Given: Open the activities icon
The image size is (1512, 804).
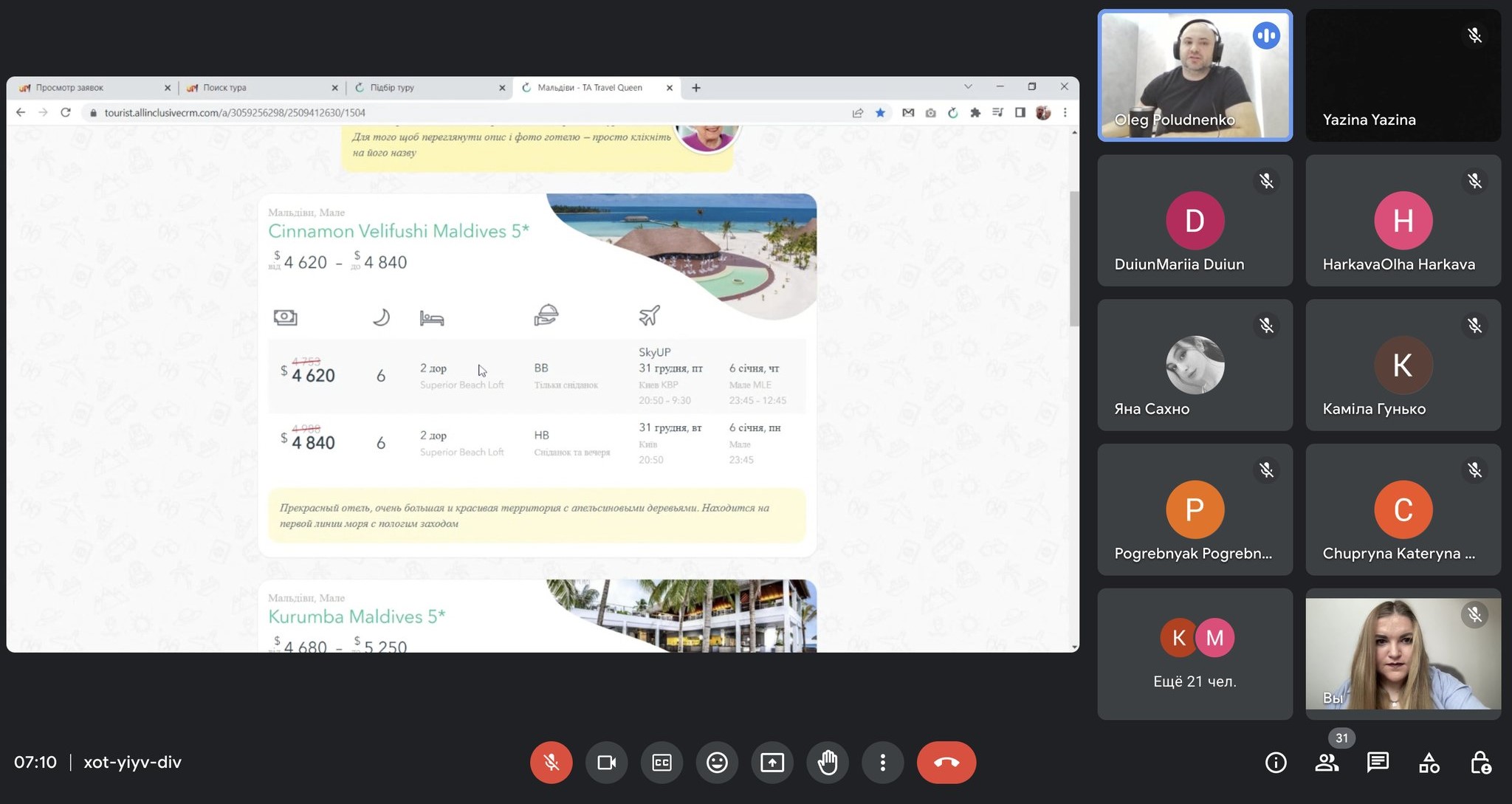Looking at the screenshot, I should coord(1429,763).
